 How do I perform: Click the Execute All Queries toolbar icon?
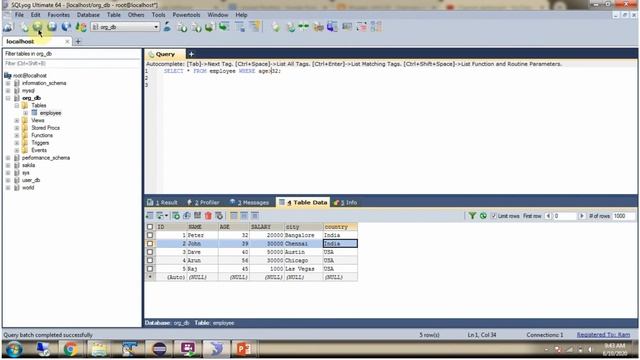52,27
